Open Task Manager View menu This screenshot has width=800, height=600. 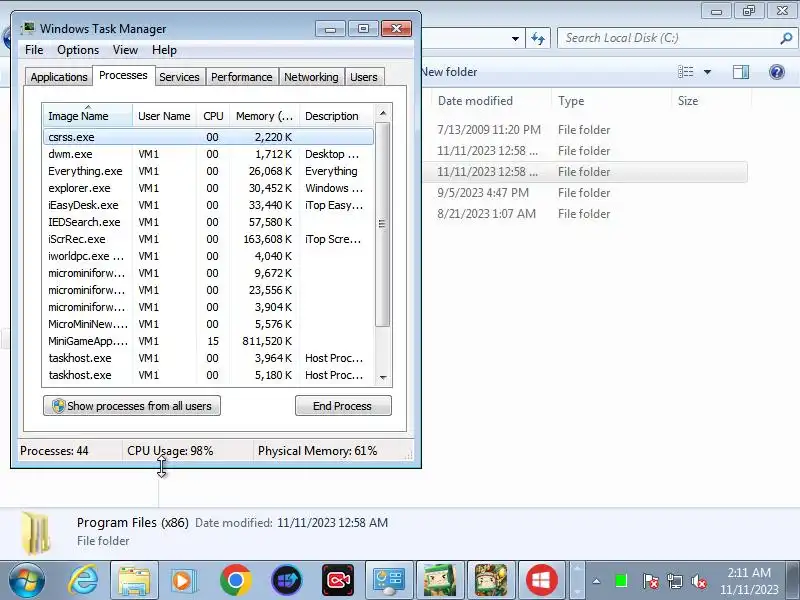(125, 50)
